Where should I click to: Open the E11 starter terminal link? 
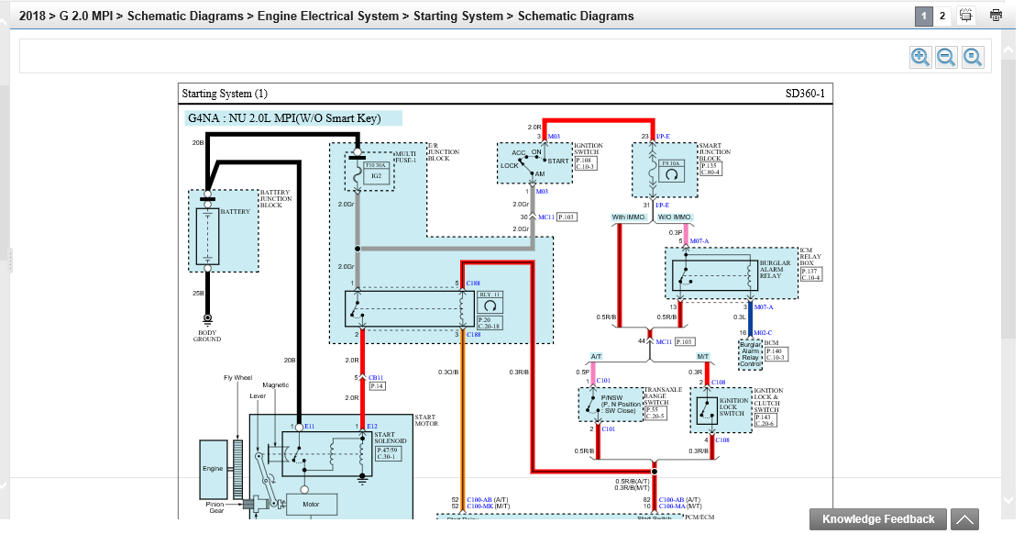click(x=309, y=426)
